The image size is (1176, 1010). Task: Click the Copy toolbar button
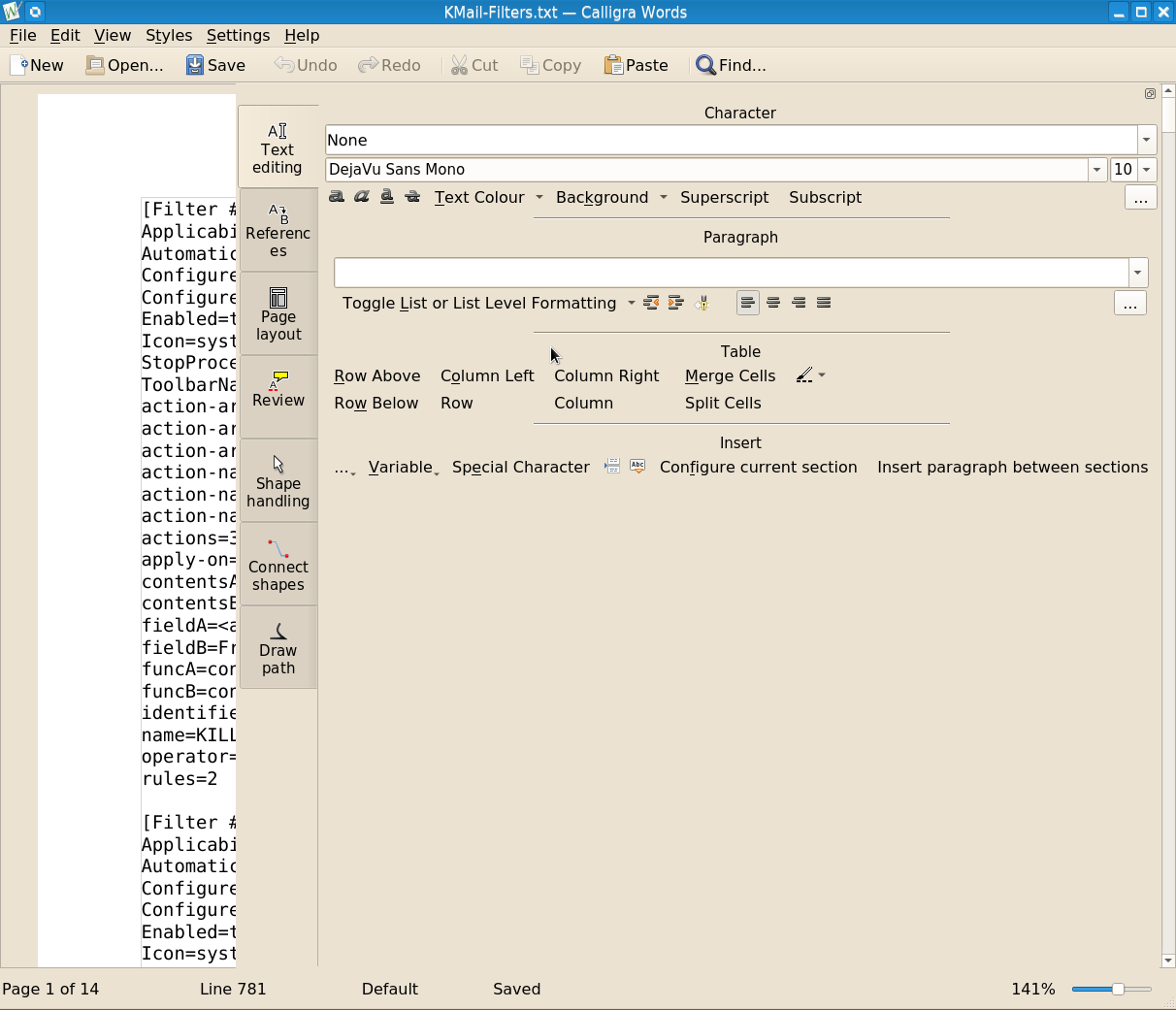(550, 65)
